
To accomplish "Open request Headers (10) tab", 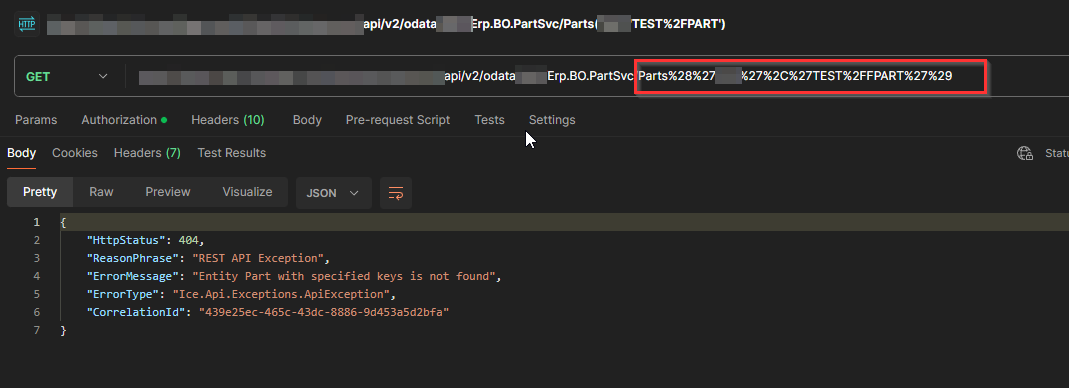I will 228,120.
